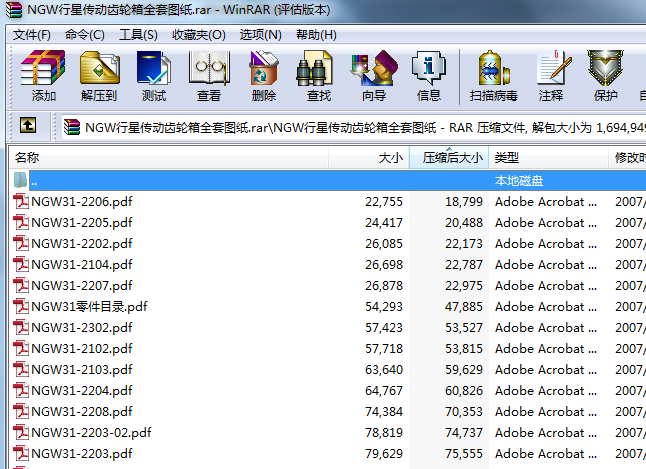Go up one folder level button
This screenshot has height=469, width=646.
click(x=28, y=126)
